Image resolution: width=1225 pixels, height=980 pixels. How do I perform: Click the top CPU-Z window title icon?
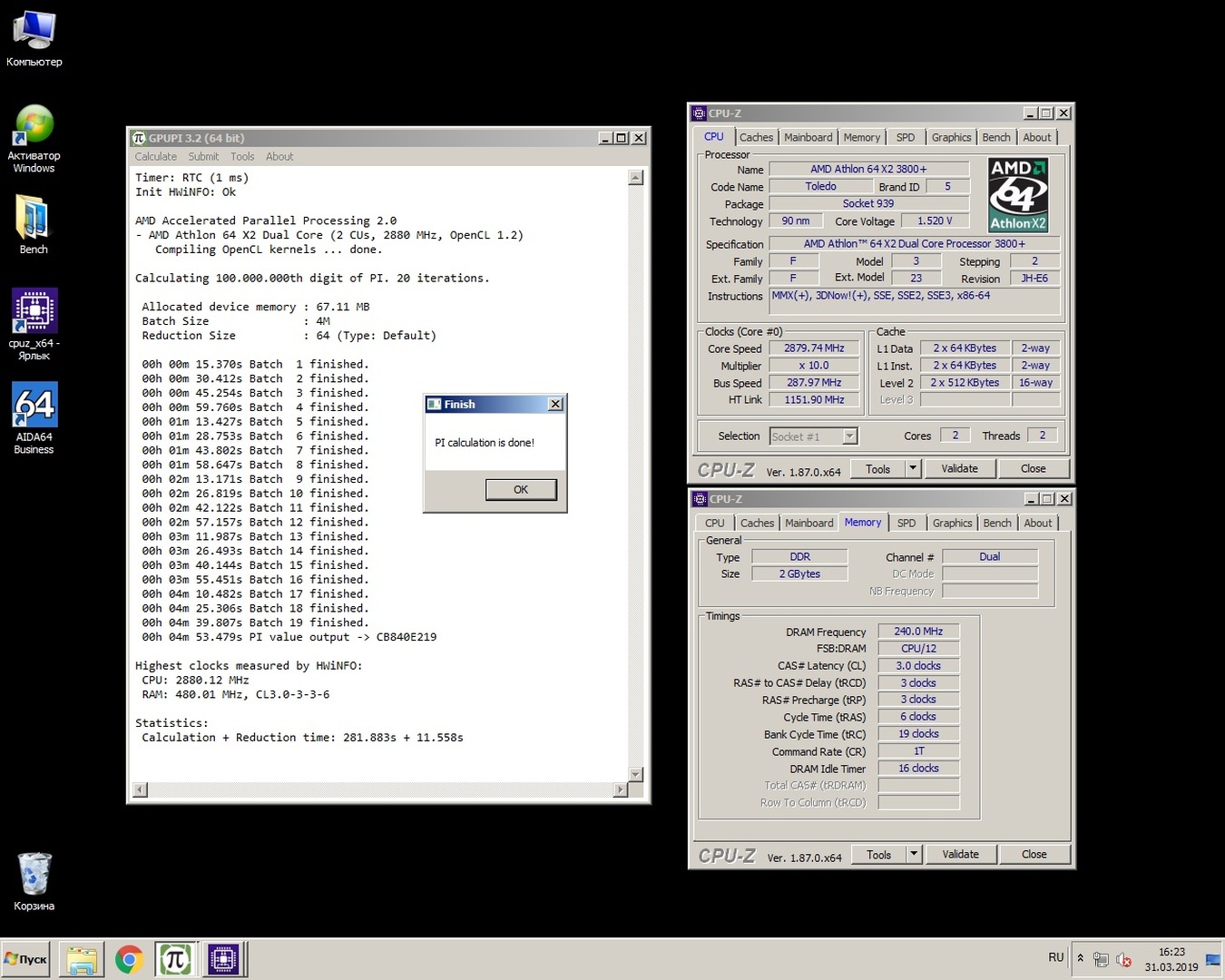[x=699, y=113]
